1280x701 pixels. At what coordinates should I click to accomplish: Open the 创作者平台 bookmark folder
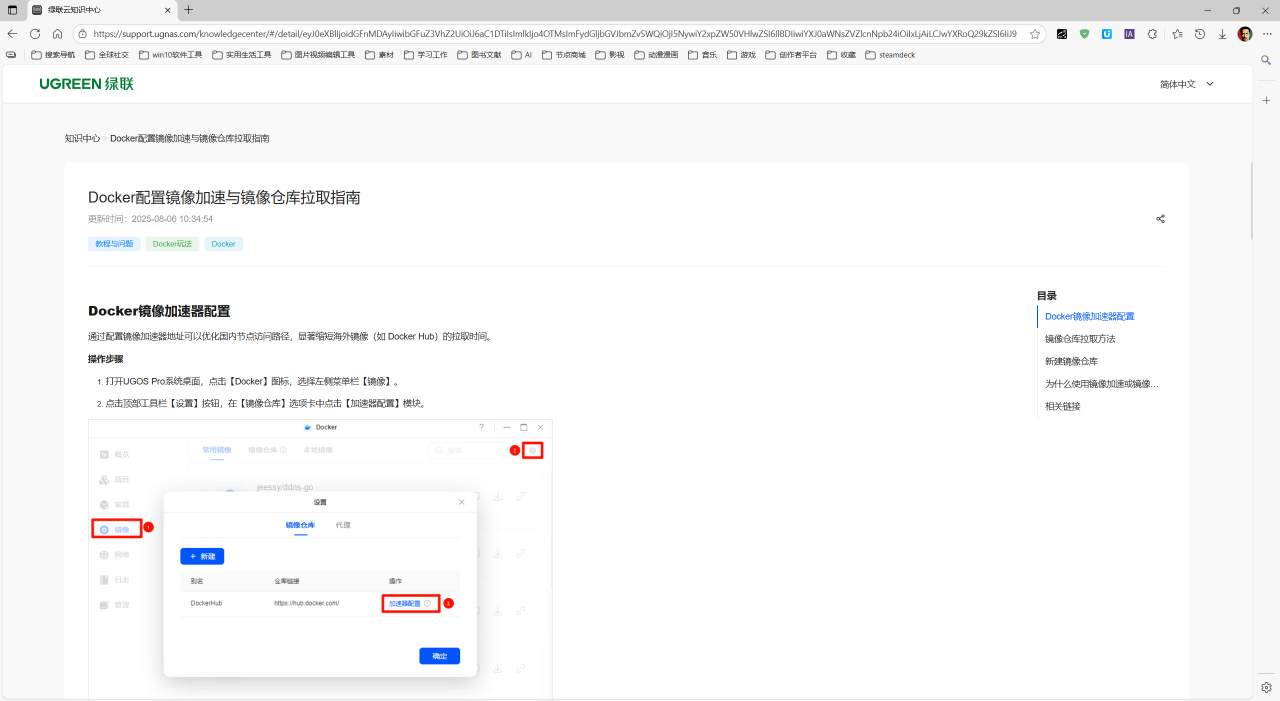791,55
